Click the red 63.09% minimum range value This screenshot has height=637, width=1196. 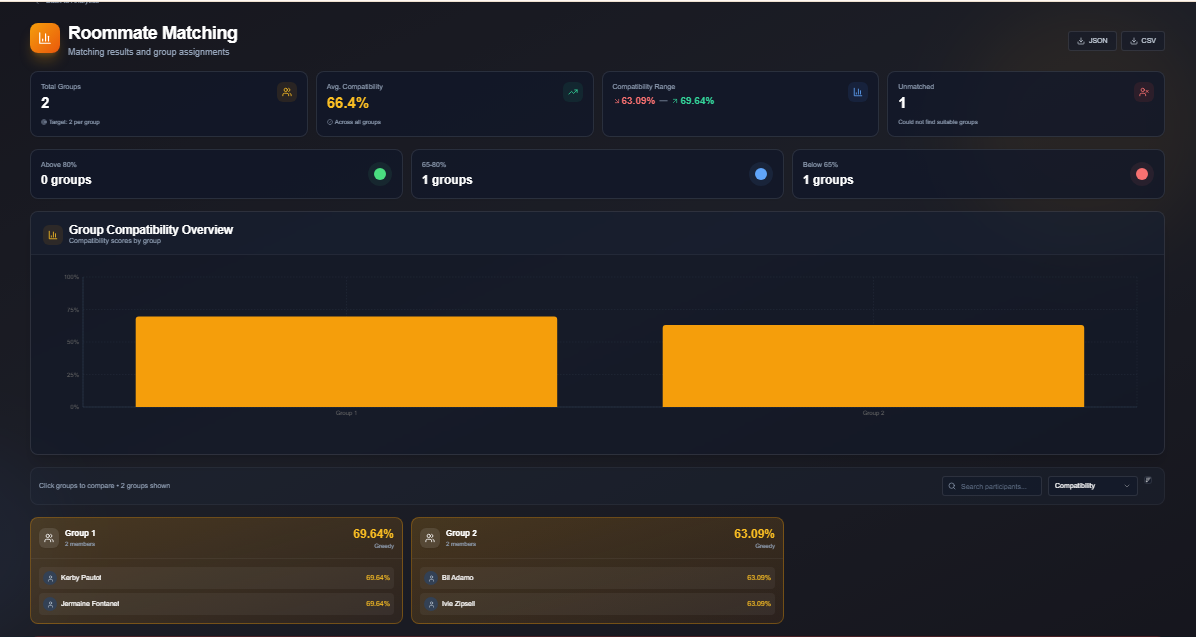coord(638,101)
